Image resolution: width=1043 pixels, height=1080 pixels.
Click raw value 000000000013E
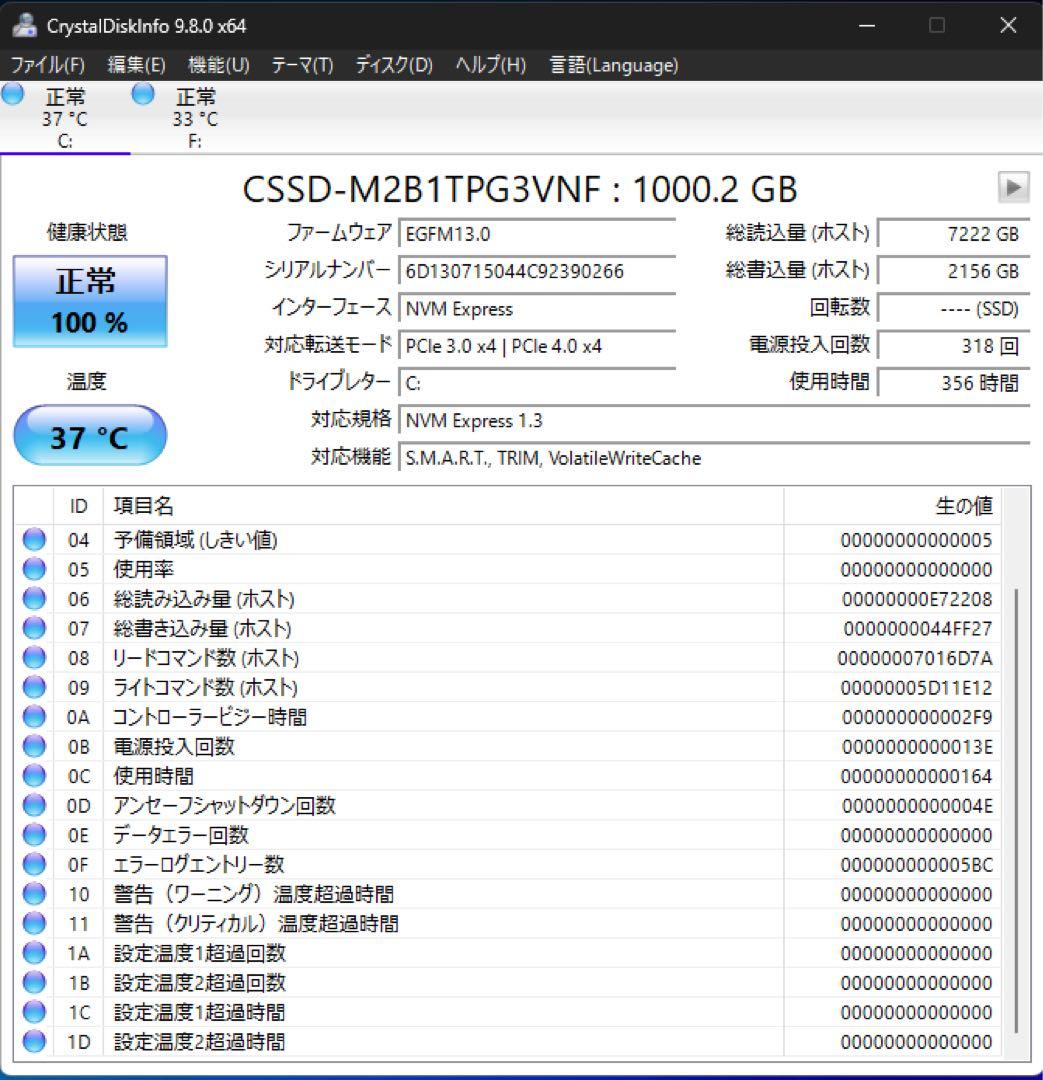click(x=917, y=747)
